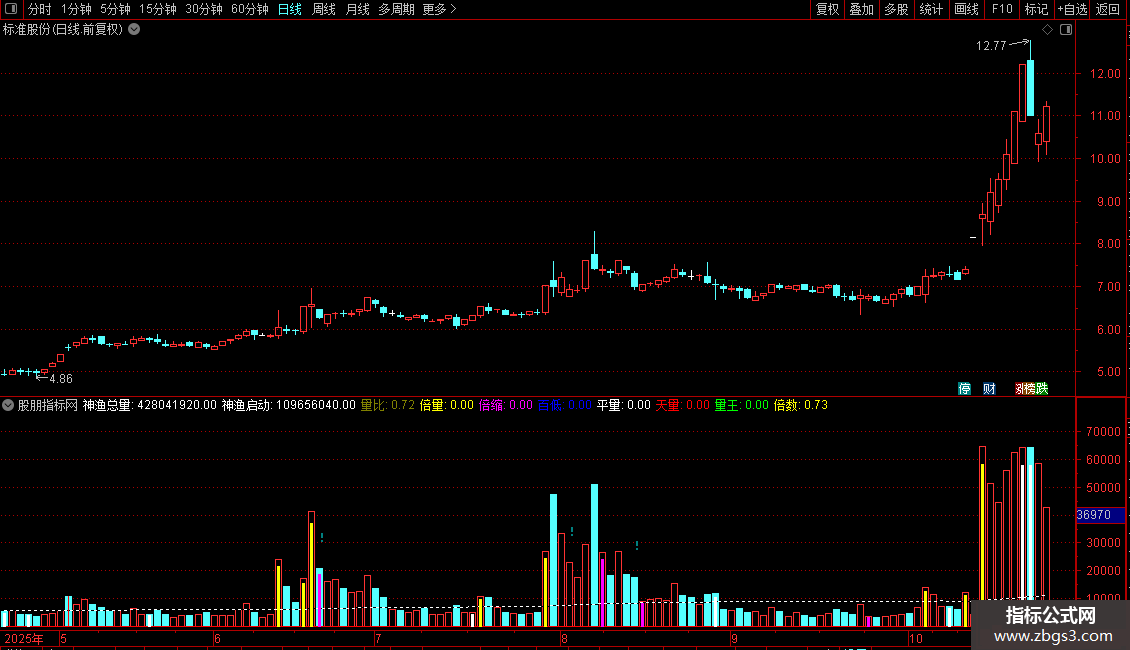Toggle the right info panel icon
This screenshot has height=650, width=1130.
click(1066, 30)
